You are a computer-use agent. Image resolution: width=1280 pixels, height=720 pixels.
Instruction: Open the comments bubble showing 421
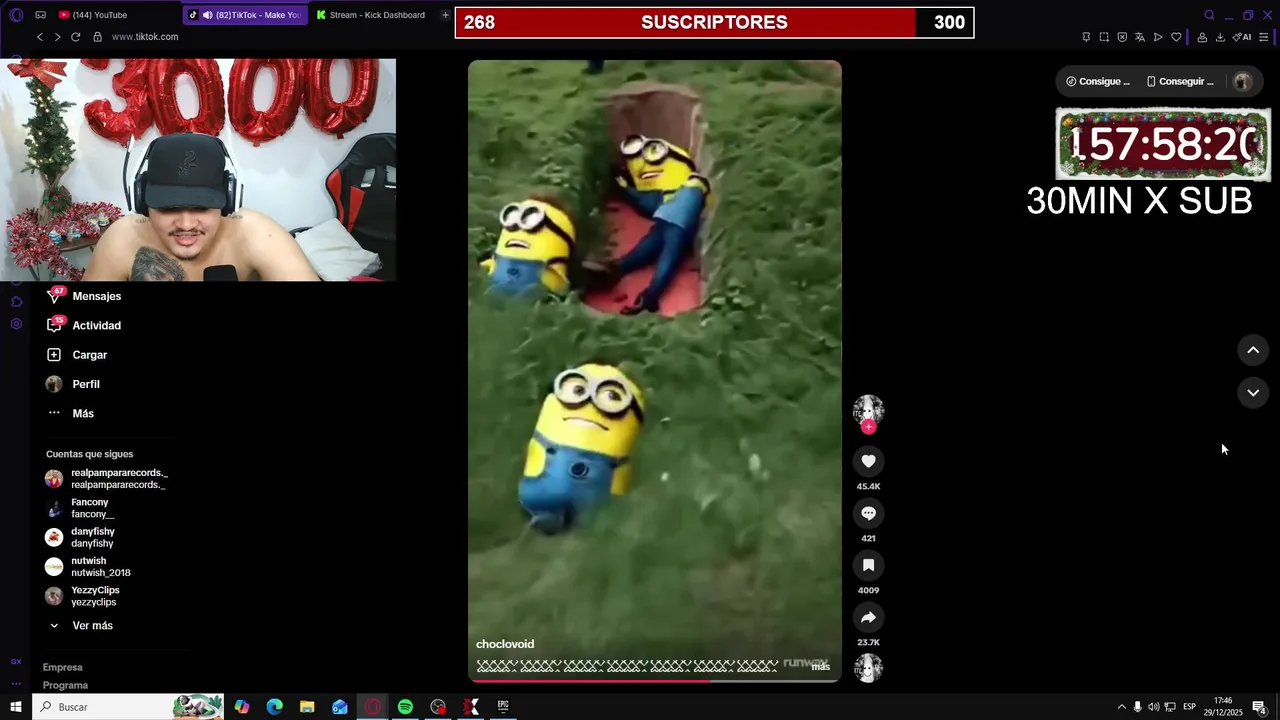click(x=868, y=513)
